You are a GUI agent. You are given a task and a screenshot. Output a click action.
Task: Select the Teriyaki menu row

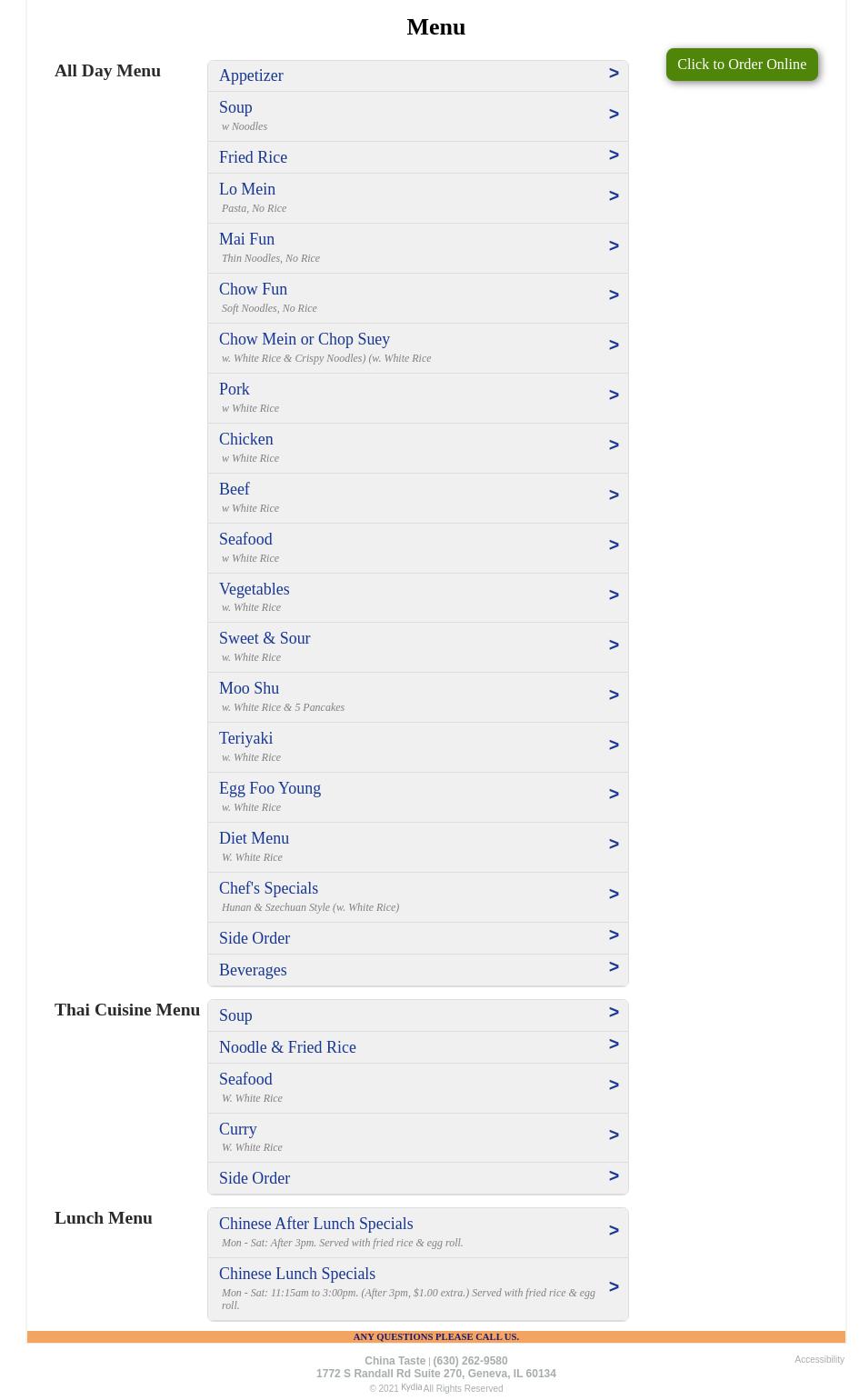(418, 746)
